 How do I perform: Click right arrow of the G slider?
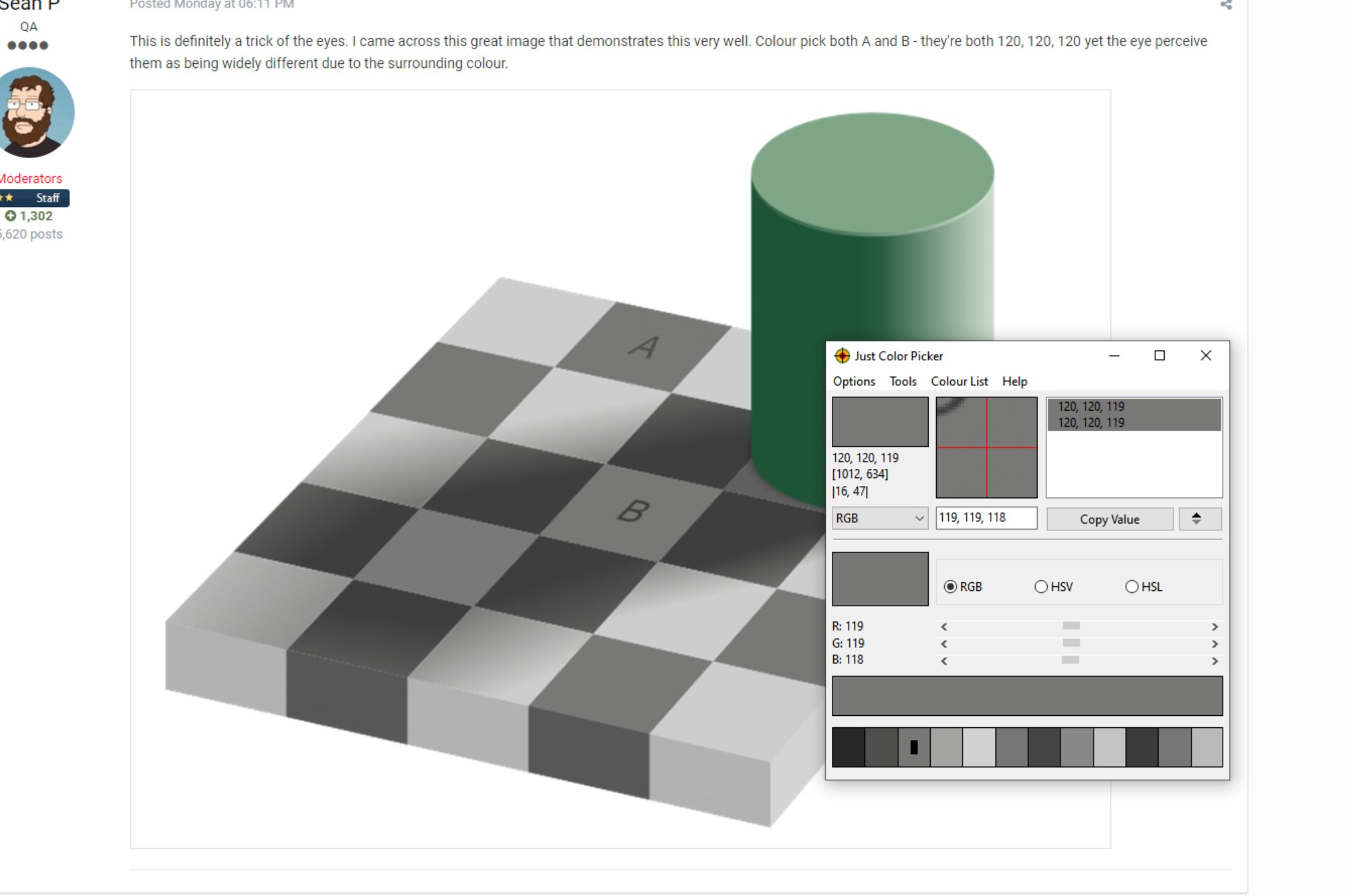[1215, 644]
